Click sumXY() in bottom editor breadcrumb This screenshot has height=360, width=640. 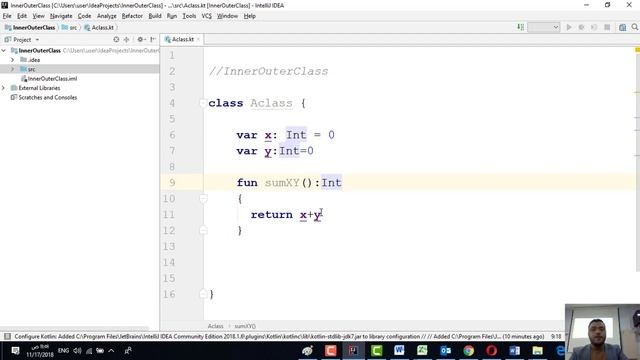pyautogui.click(x=245, y=326)
